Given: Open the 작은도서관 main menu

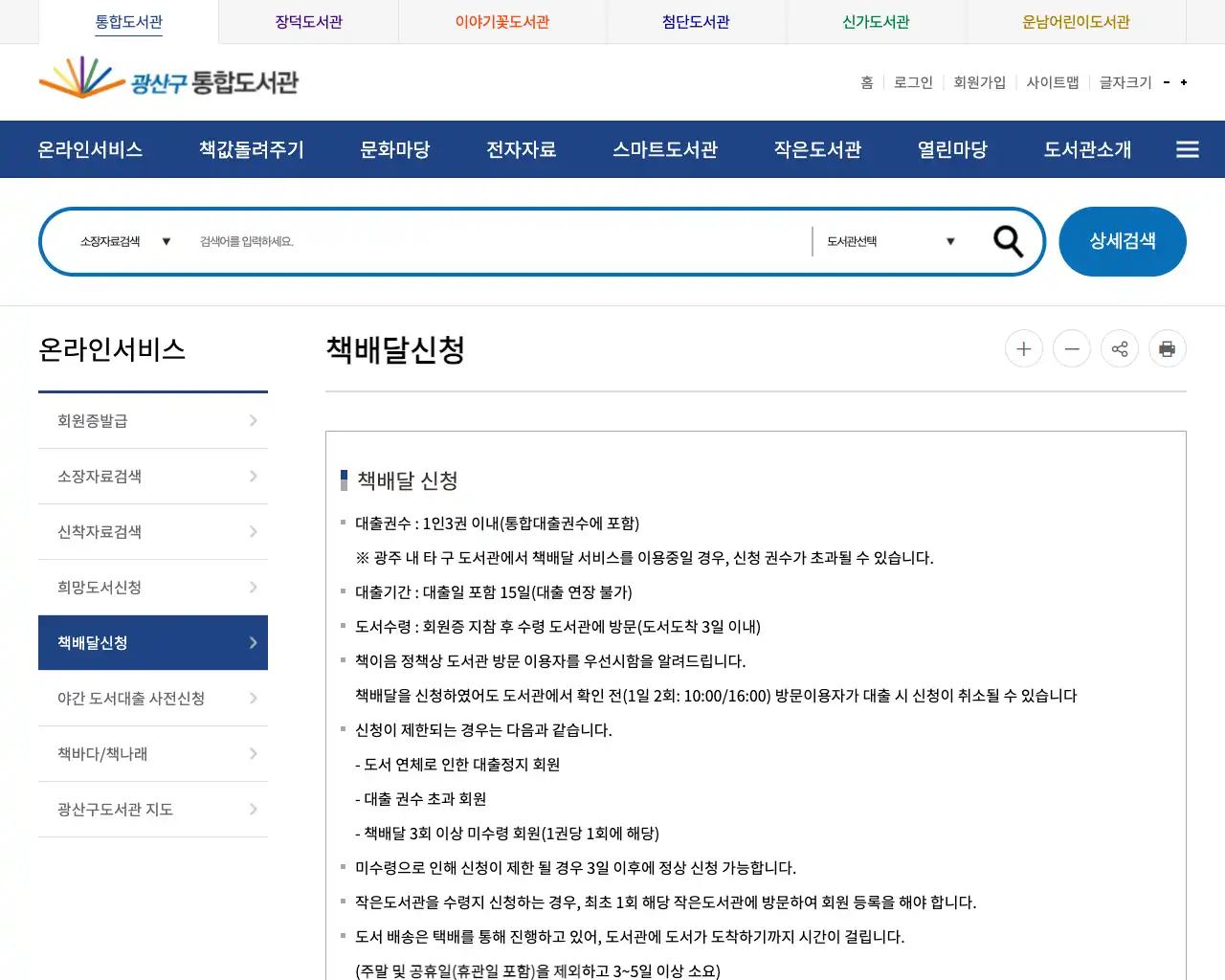Looking at the screenshot, I should pos(818,149).
